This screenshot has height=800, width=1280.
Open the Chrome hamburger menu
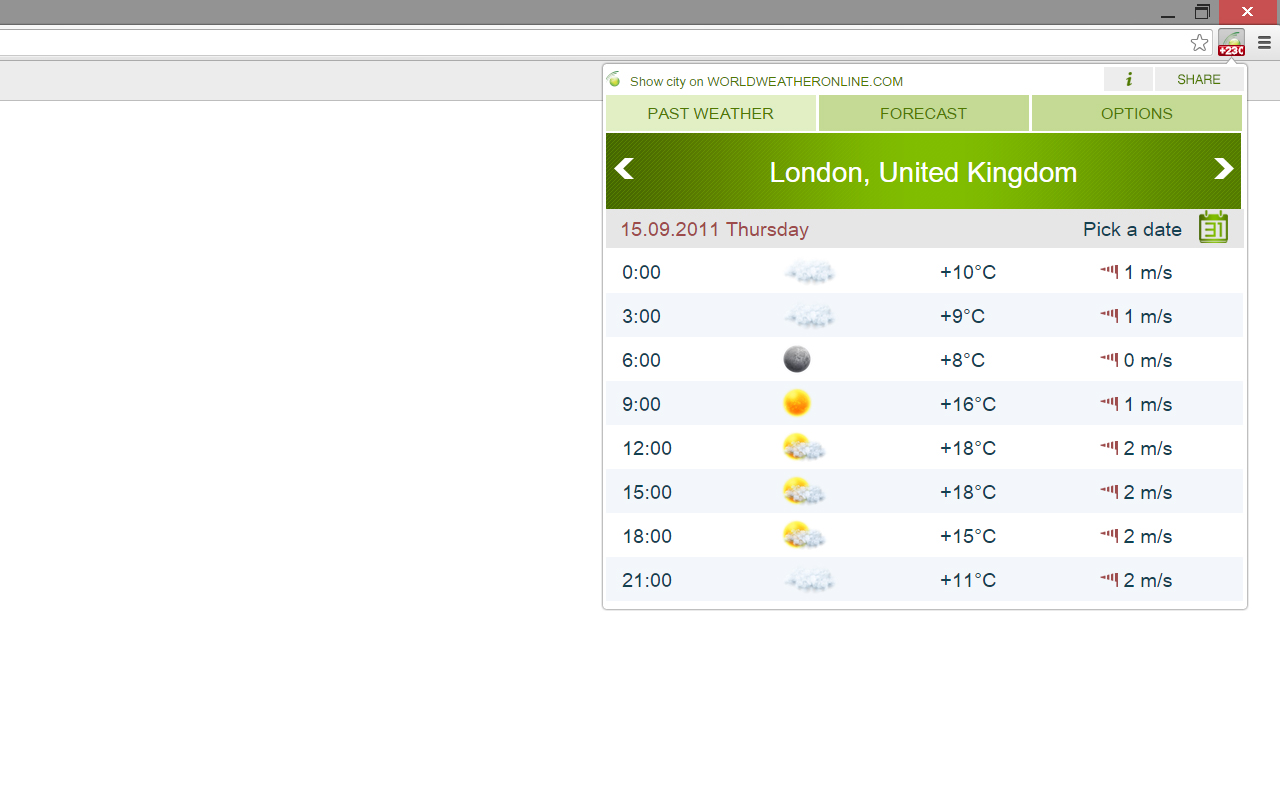(x=1264, y=42)
